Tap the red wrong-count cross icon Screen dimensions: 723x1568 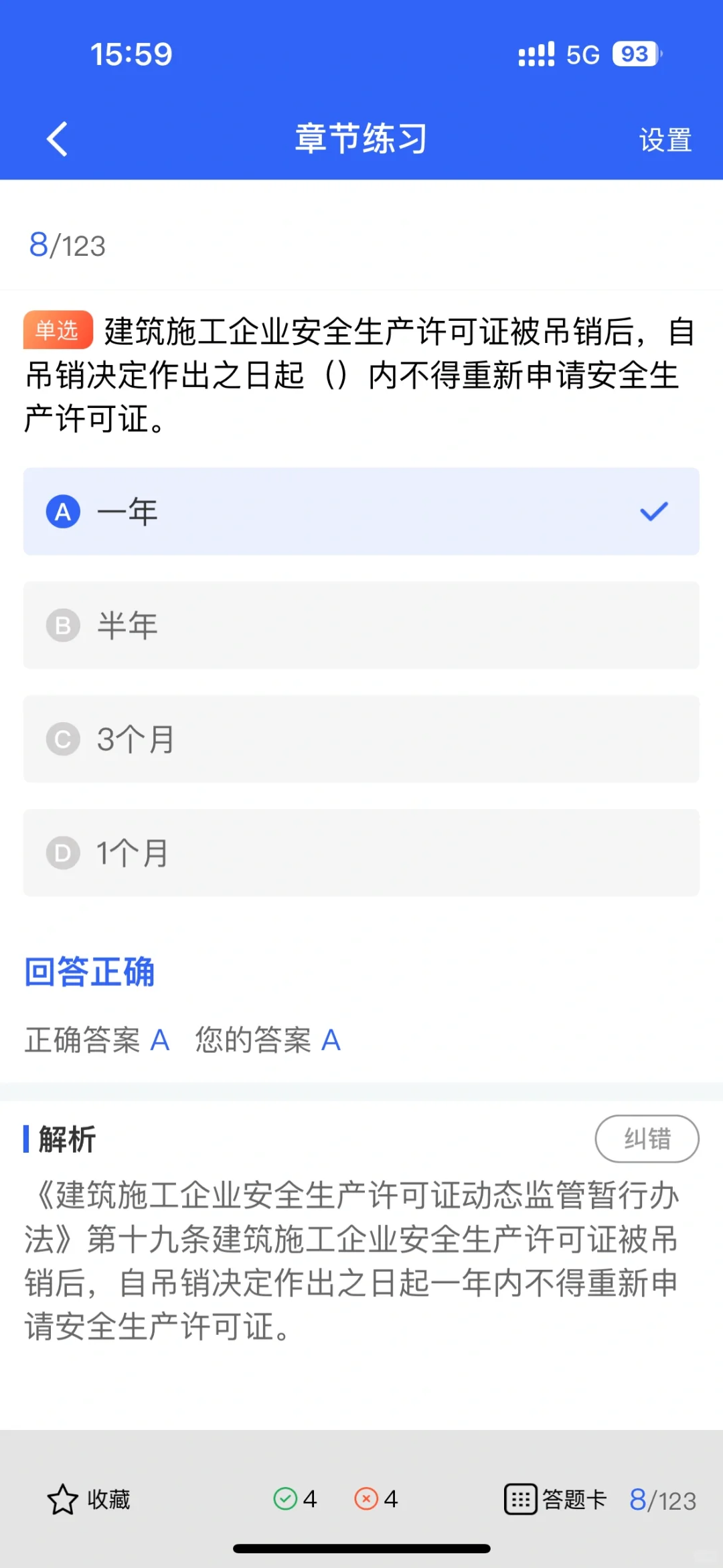366,1498
